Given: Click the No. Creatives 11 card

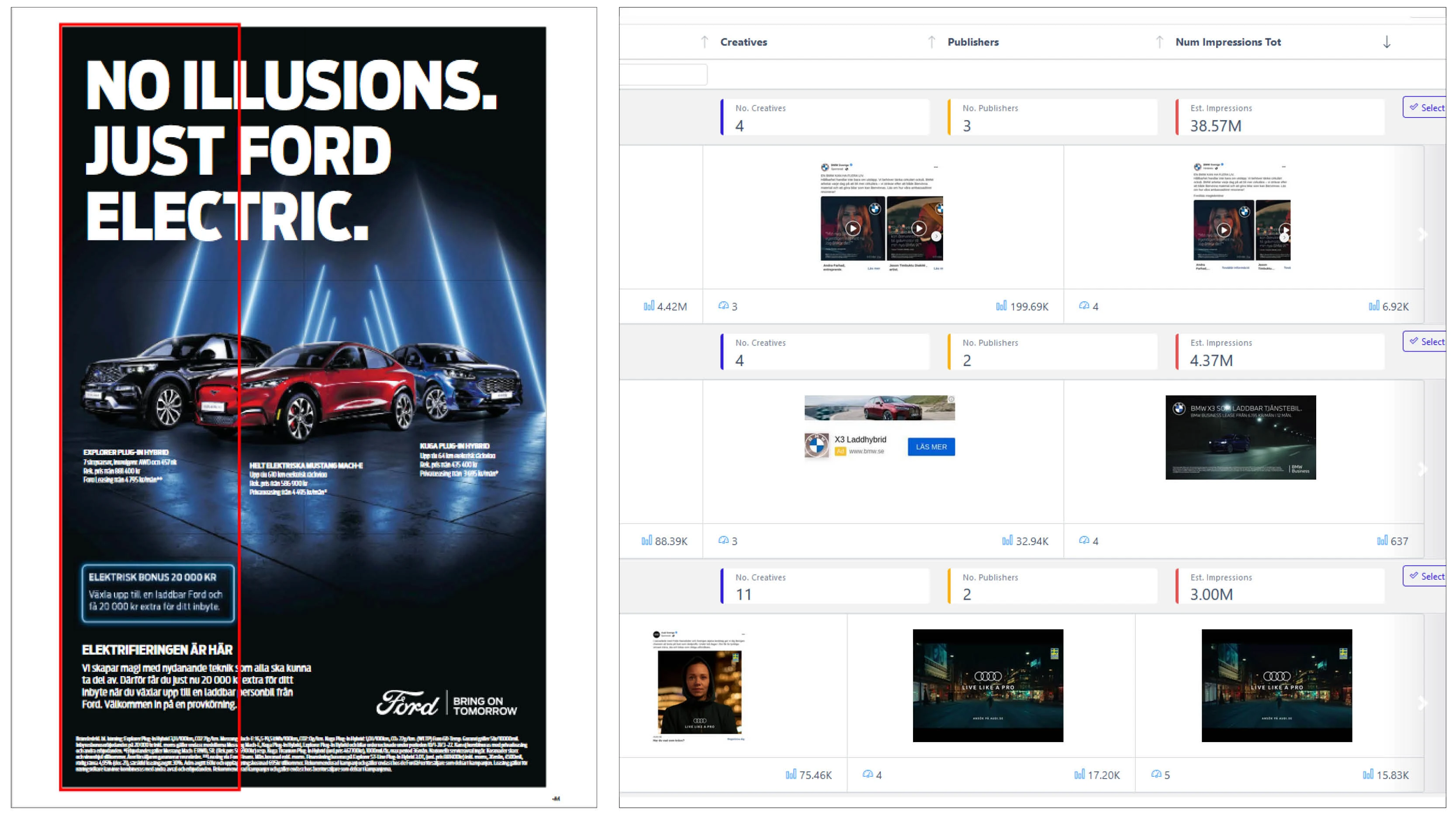Looking at the screenshot, I should tap(825, 586).
